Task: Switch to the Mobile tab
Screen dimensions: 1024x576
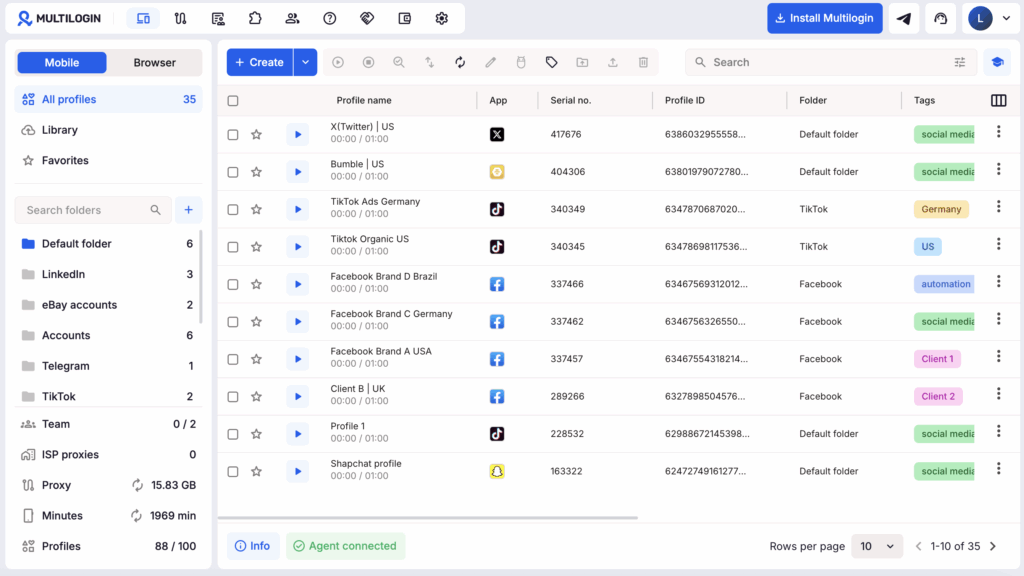Action: pyautogui.click(x=62, y=63)
